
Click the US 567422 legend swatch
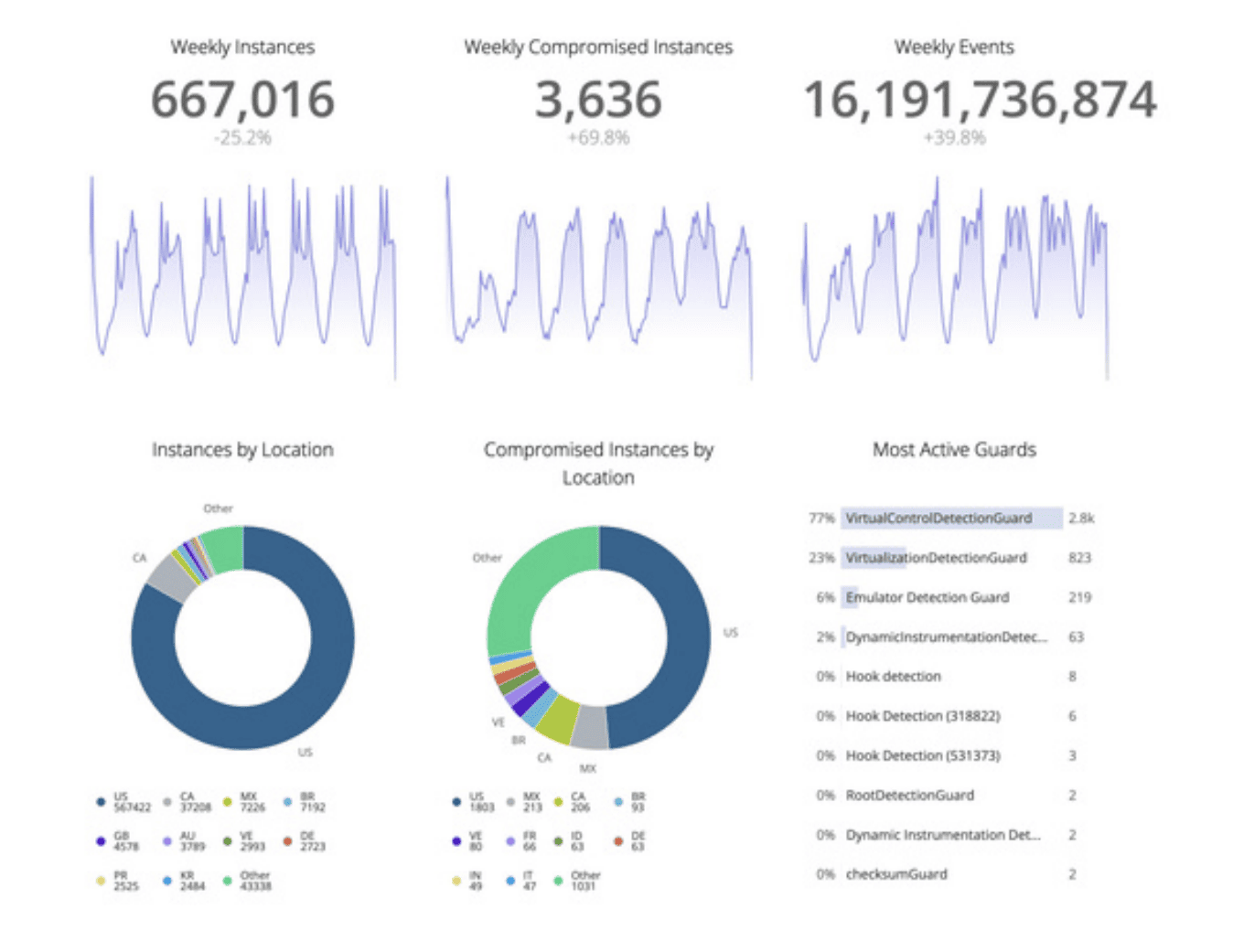101,802
